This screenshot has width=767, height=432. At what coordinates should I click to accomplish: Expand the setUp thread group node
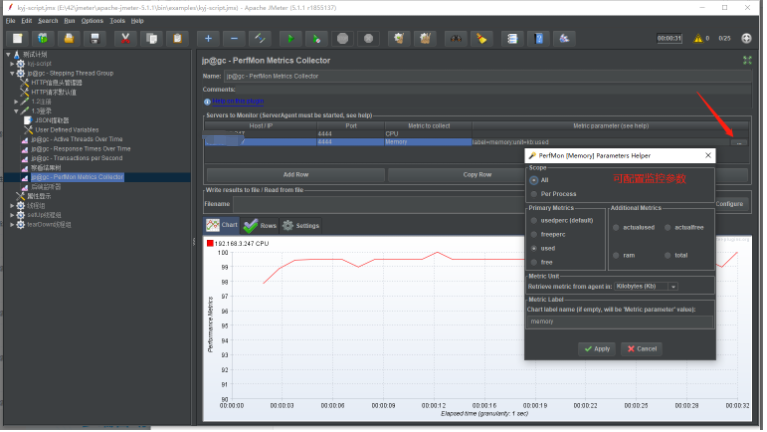[x=12, y=214]
